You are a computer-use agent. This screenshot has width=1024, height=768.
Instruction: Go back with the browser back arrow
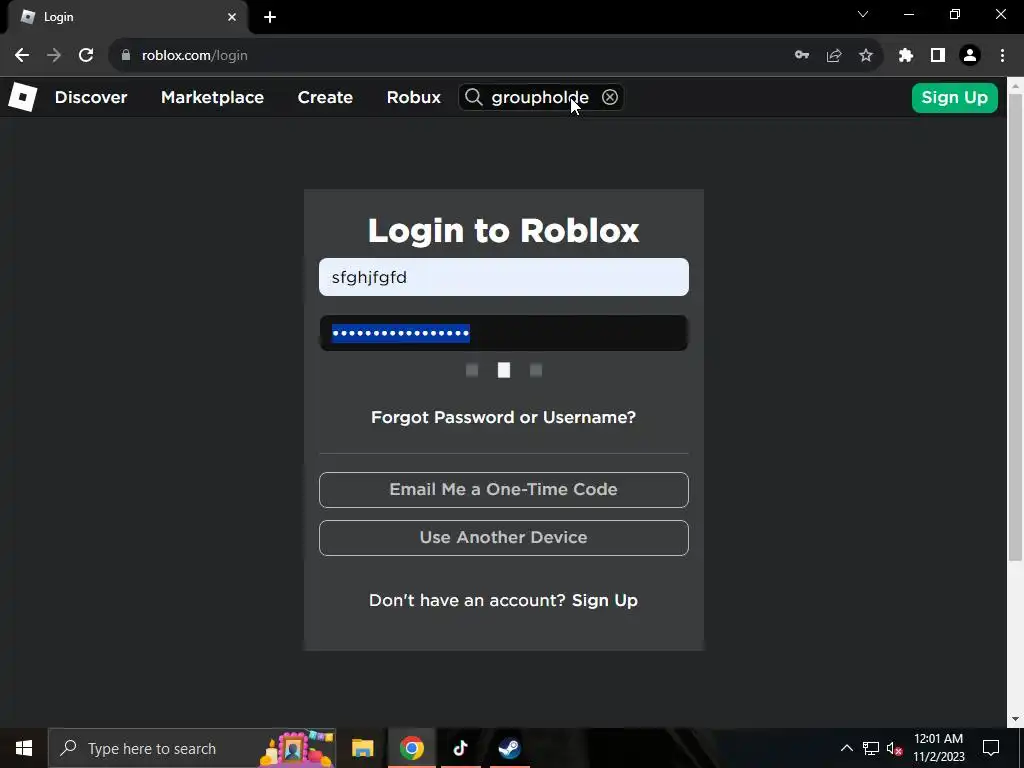(x=22, y=56)
